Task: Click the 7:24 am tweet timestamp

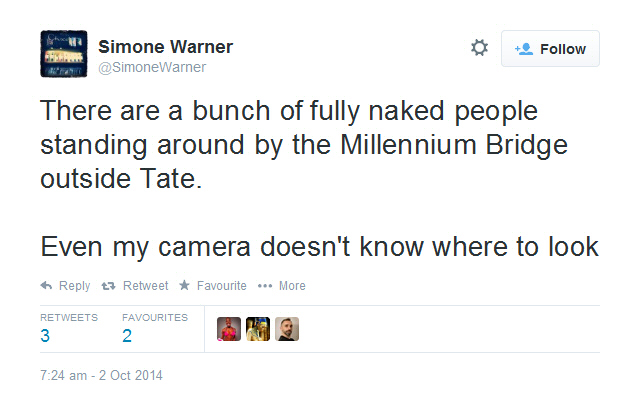Action: (x=101, y=376)
